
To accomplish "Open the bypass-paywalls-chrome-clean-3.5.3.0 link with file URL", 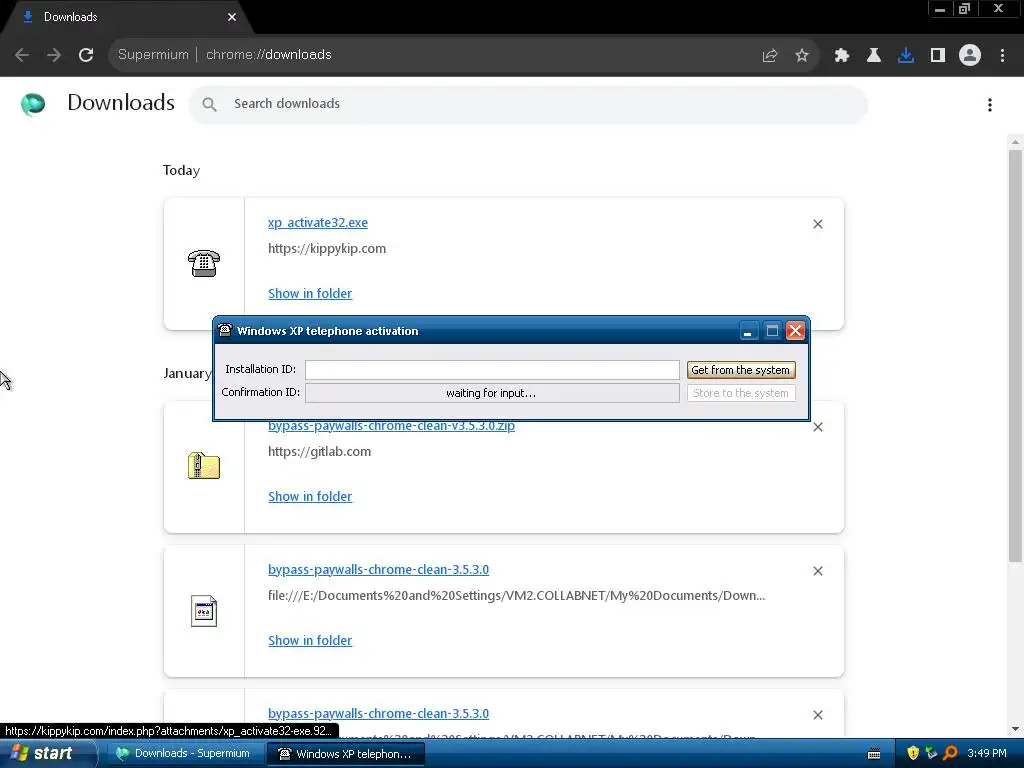I will point(378,569).
